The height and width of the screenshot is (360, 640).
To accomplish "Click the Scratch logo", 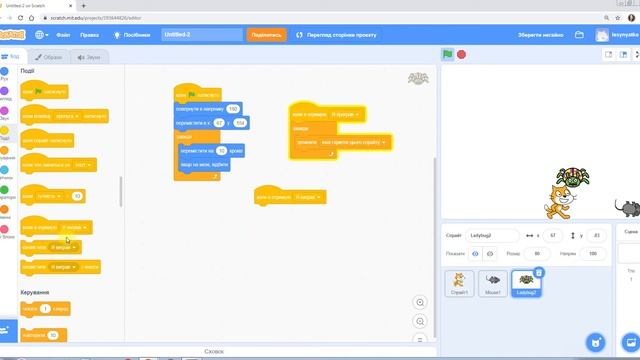I will [12, 35].
